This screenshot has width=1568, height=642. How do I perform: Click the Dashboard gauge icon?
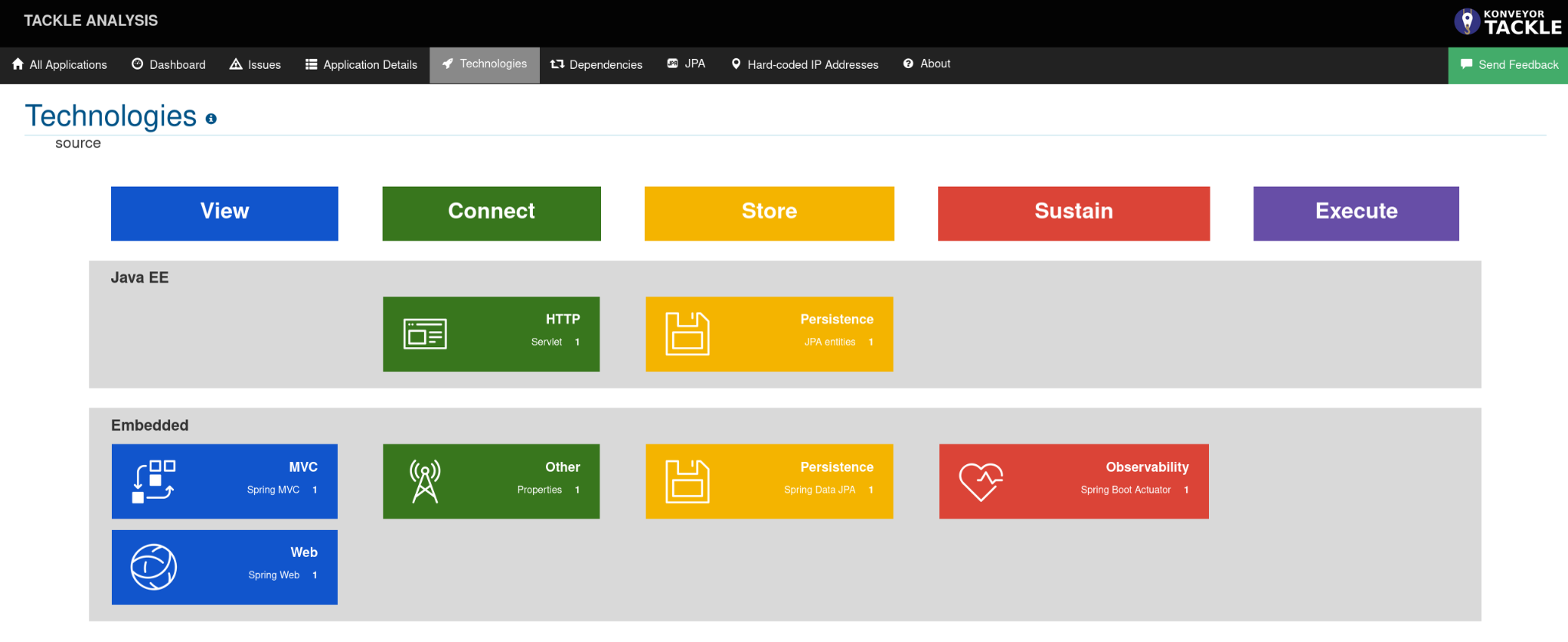[x=138, y=64]
